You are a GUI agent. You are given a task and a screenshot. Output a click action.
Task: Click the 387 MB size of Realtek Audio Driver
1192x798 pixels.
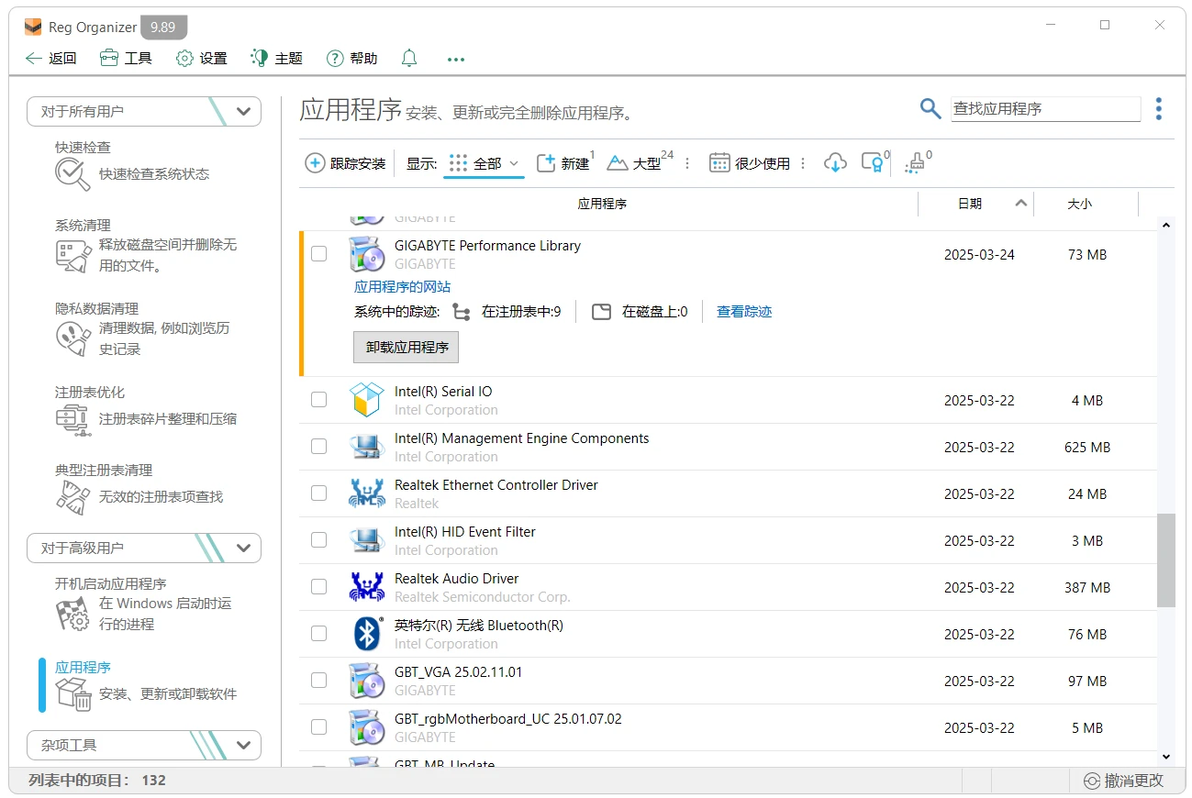1087,587
